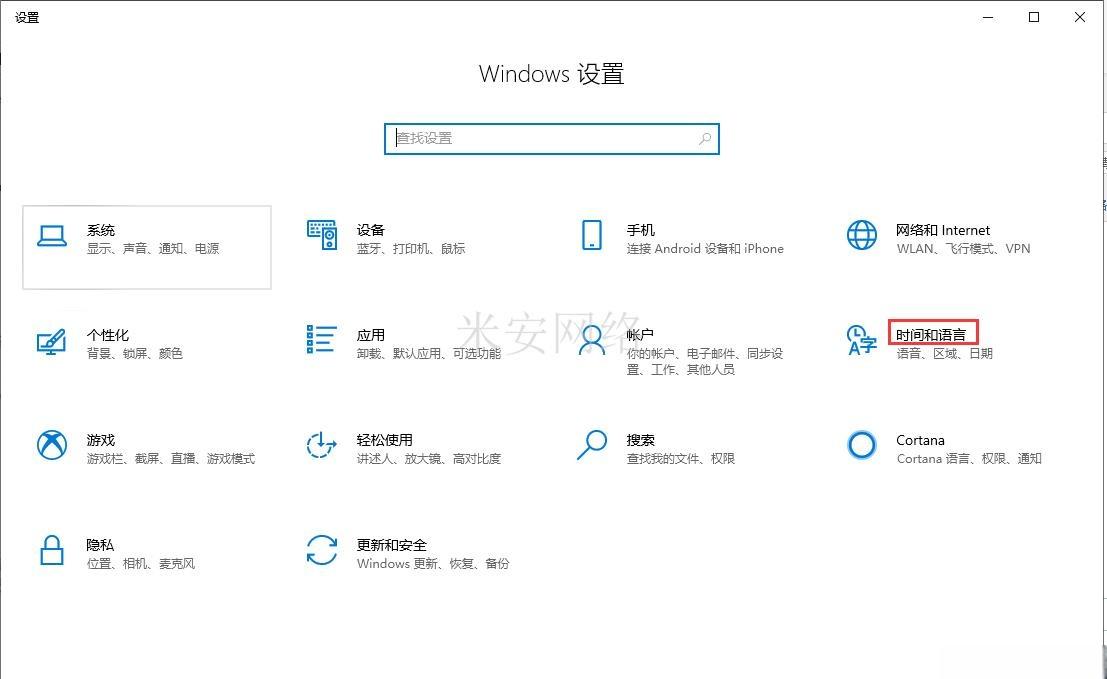Click Windows 更新、恢复、备份 description
Image resolution: width=1107 pixels, height=679 pixels.
[x=433, y=563]
